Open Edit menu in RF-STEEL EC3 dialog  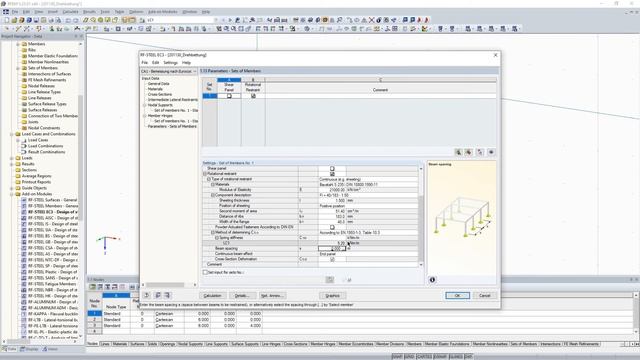[x=156, y=63]
